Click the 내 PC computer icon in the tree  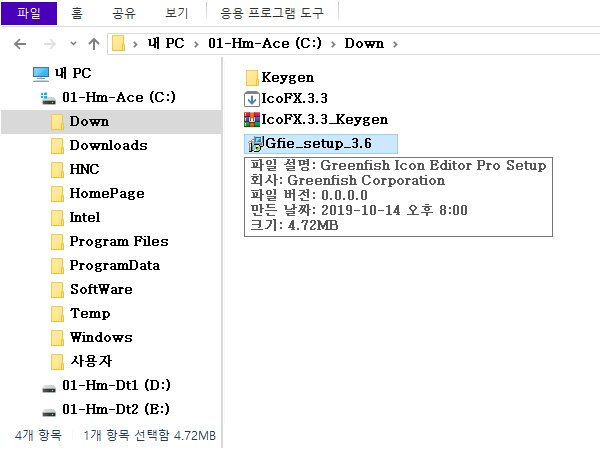pos(41,74)
